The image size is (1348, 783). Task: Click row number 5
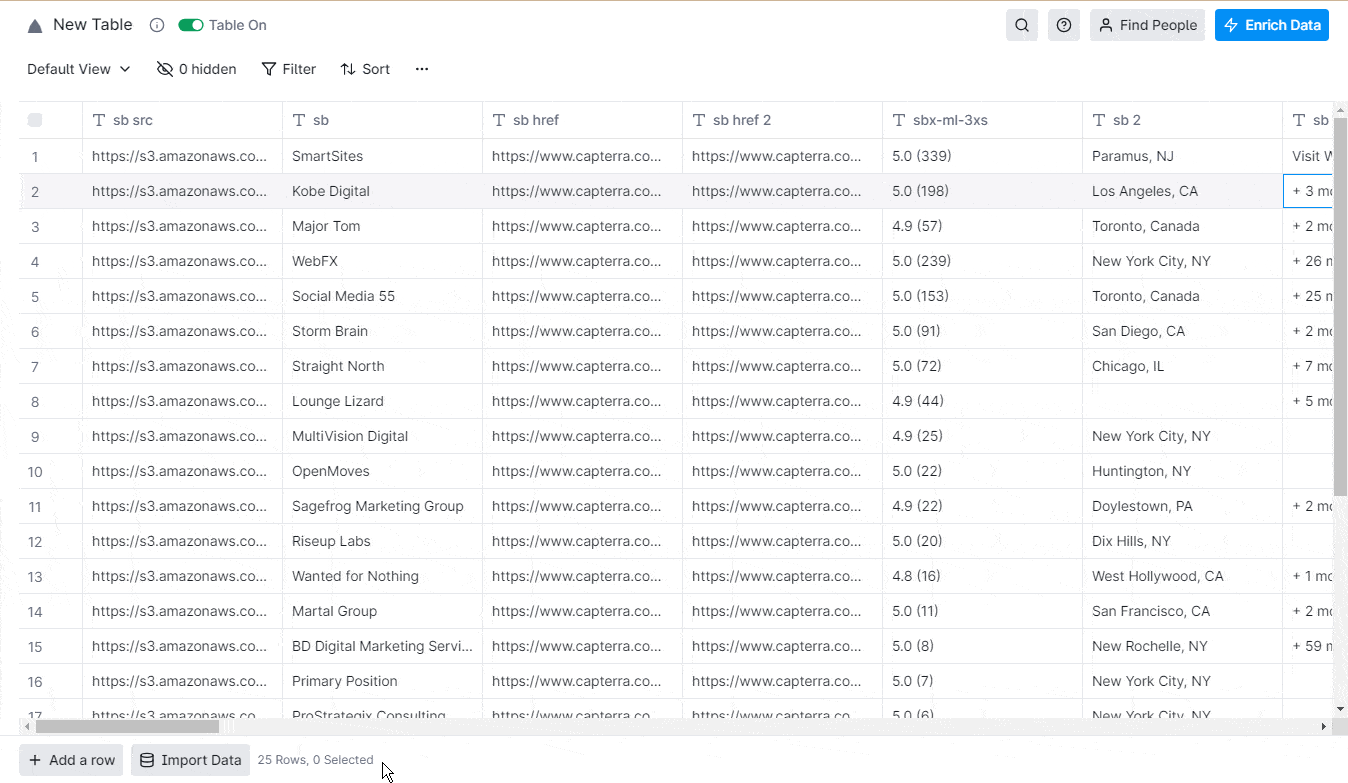pos(35,297)
